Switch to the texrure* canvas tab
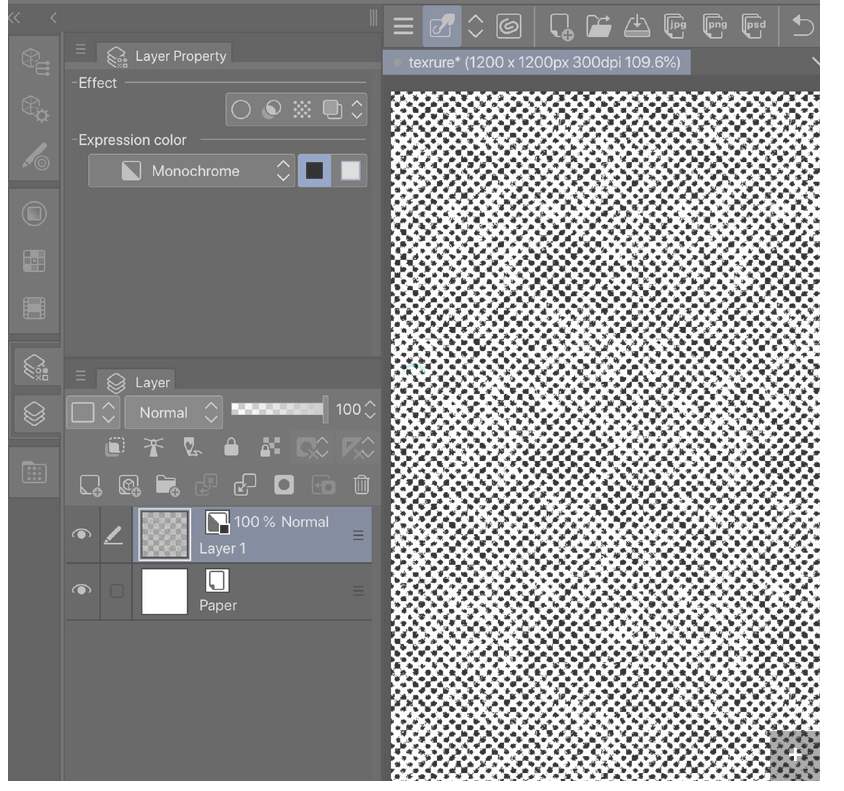The height and width of the screenshot is (791, 844). (x=537, y=62)
